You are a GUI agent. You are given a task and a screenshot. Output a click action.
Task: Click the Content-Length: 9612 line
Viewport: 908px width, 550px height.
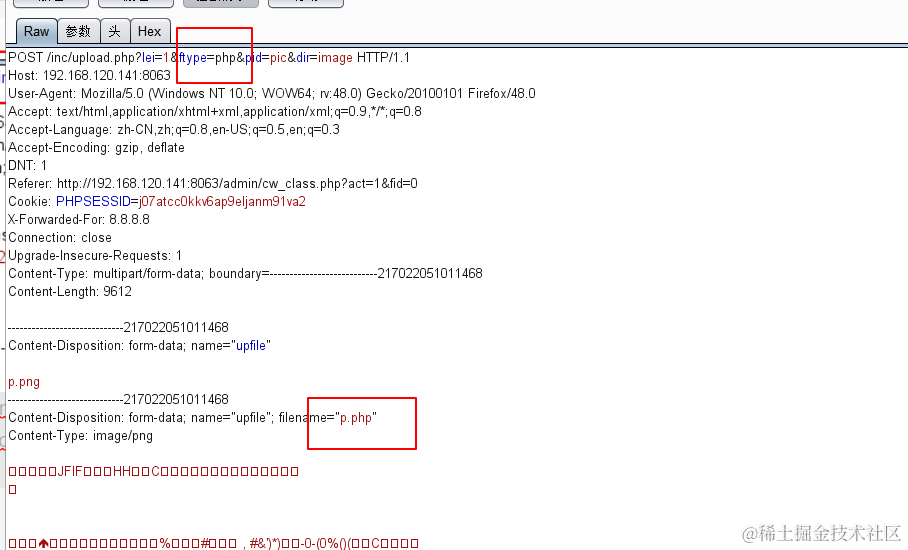pos(69,291)
